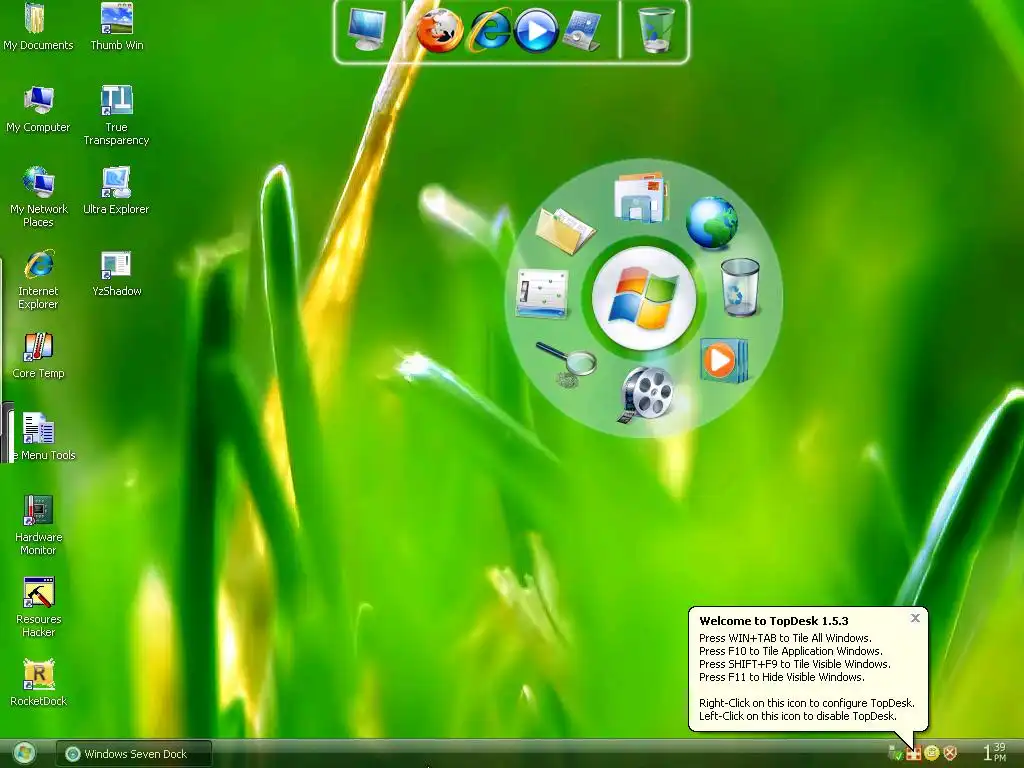This screenshot has width=1024, height=768.
Task: Click the monitor icon in the top dock
Action: [367, 29]
